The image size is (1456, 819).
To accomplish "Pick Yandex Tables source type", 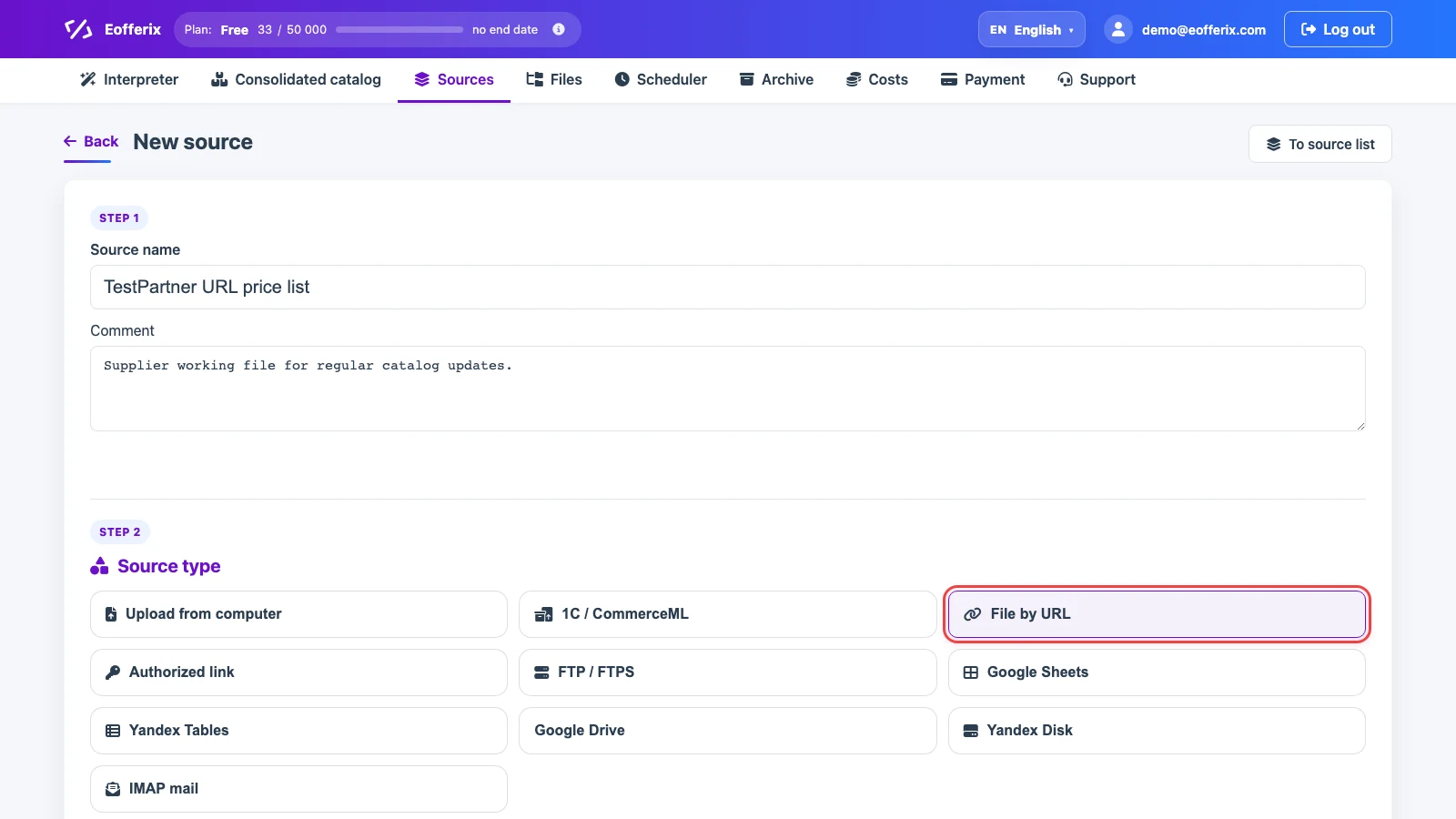I will coord(298,731).
